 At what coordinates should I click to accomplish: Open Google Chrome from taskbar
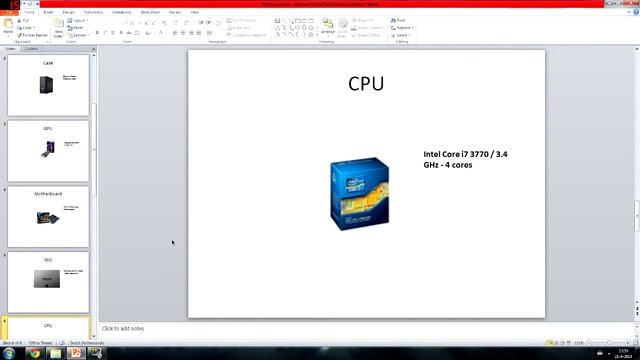tap(35, 353)
